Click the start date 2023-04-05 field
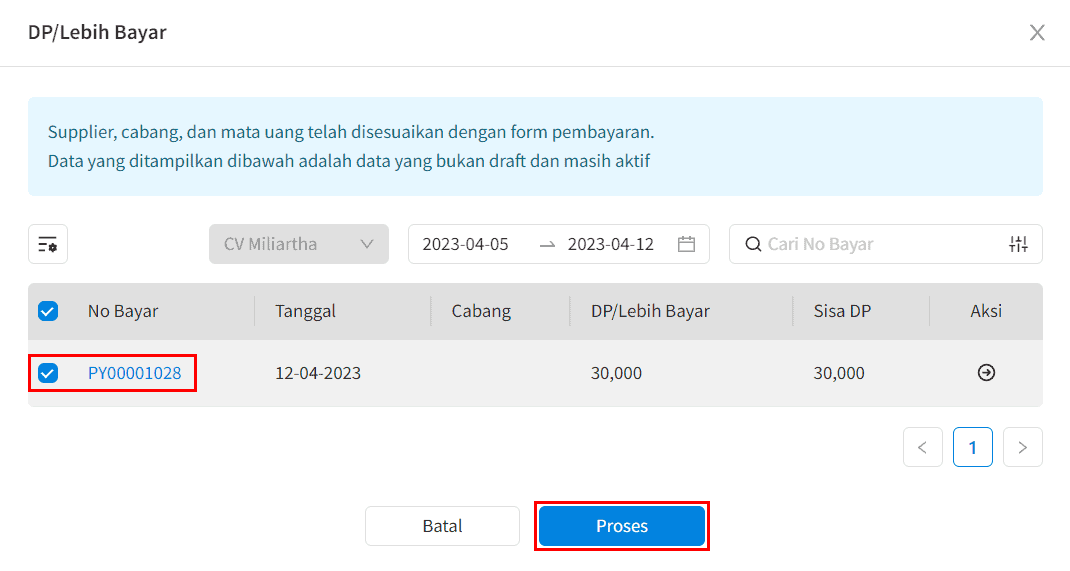Screen dimensions: 1070x571 tap(465, 244)
